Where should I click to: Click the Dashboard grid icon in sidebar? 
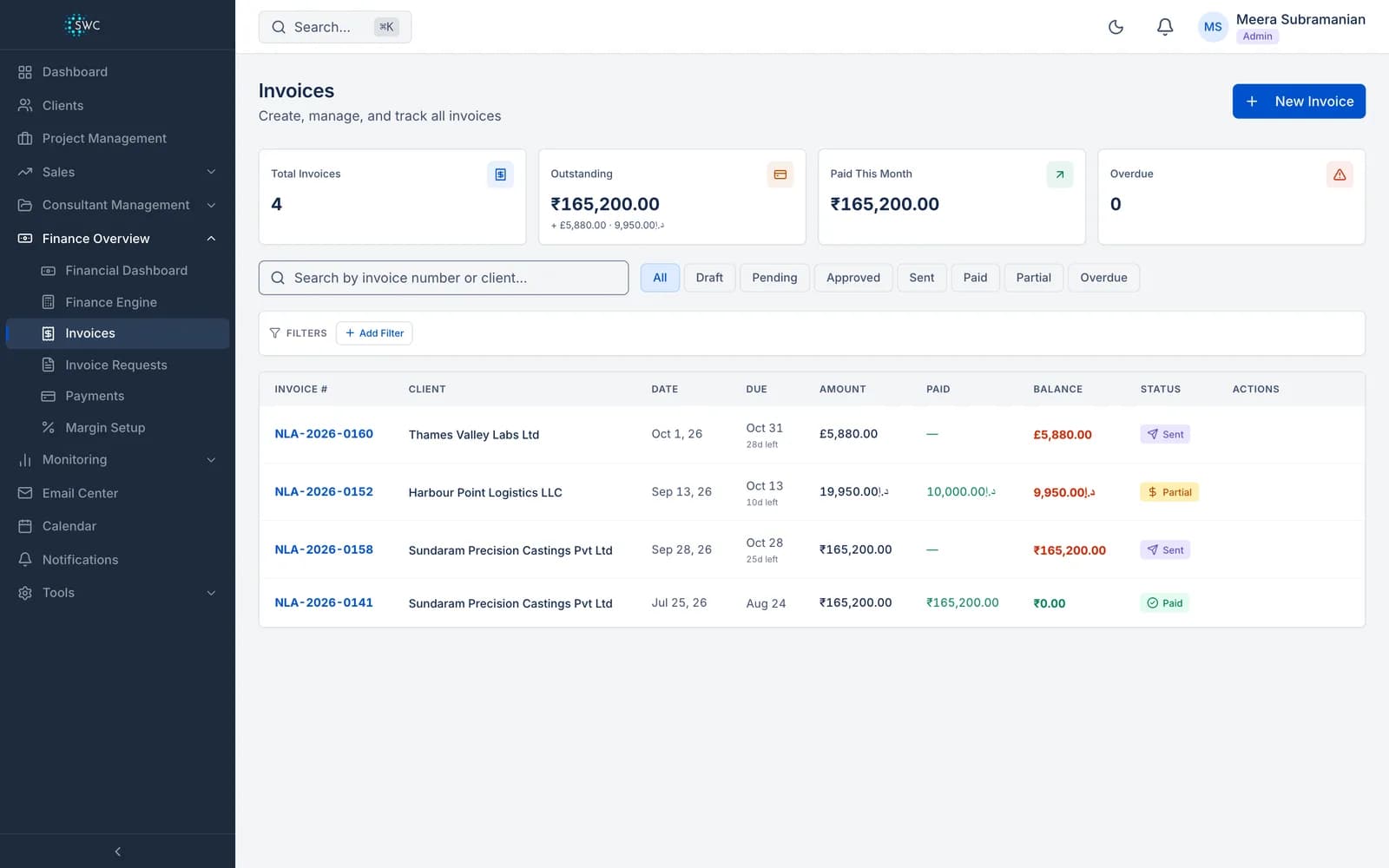[25, 72]
